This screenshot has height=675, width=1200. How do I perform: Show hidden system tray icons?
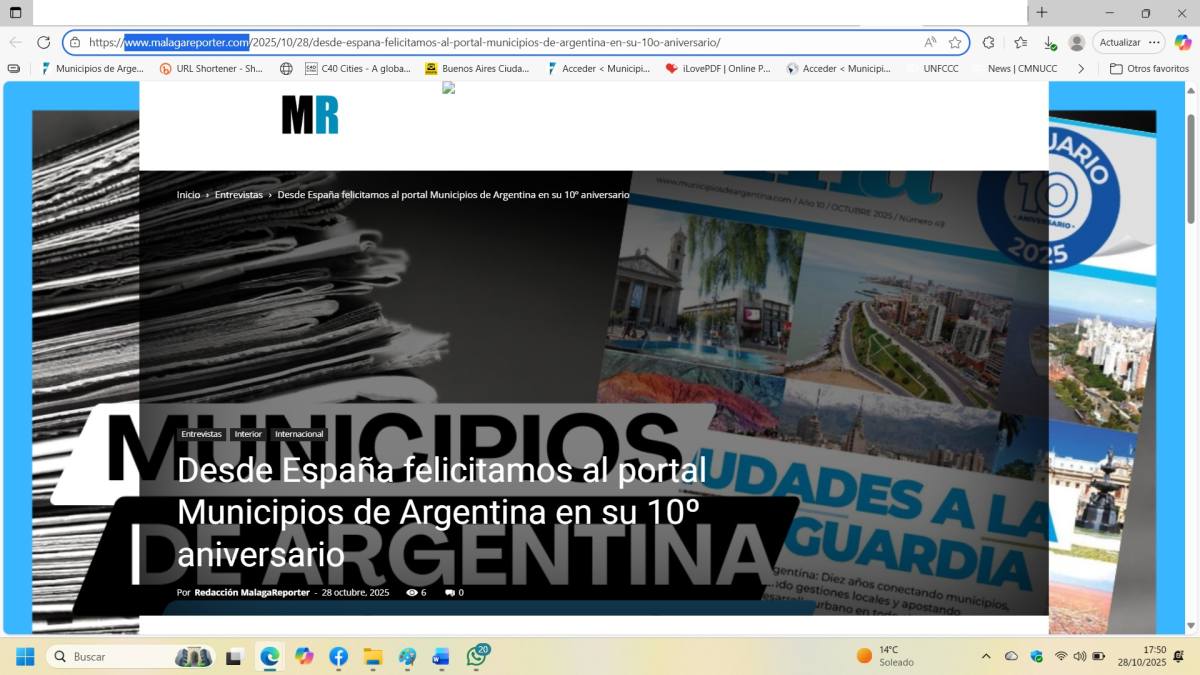[x=986, y=657]
